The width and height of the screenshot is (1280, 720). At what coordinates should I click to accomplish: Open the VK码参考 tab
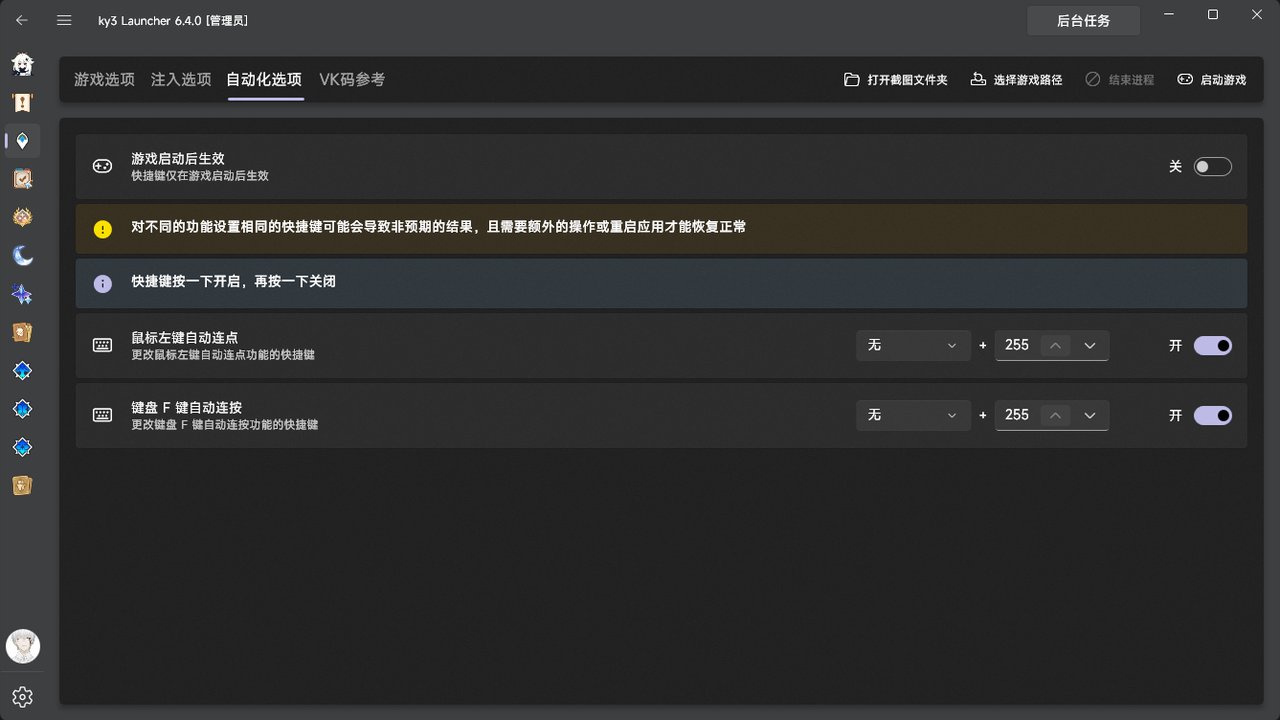click(352, 79)
